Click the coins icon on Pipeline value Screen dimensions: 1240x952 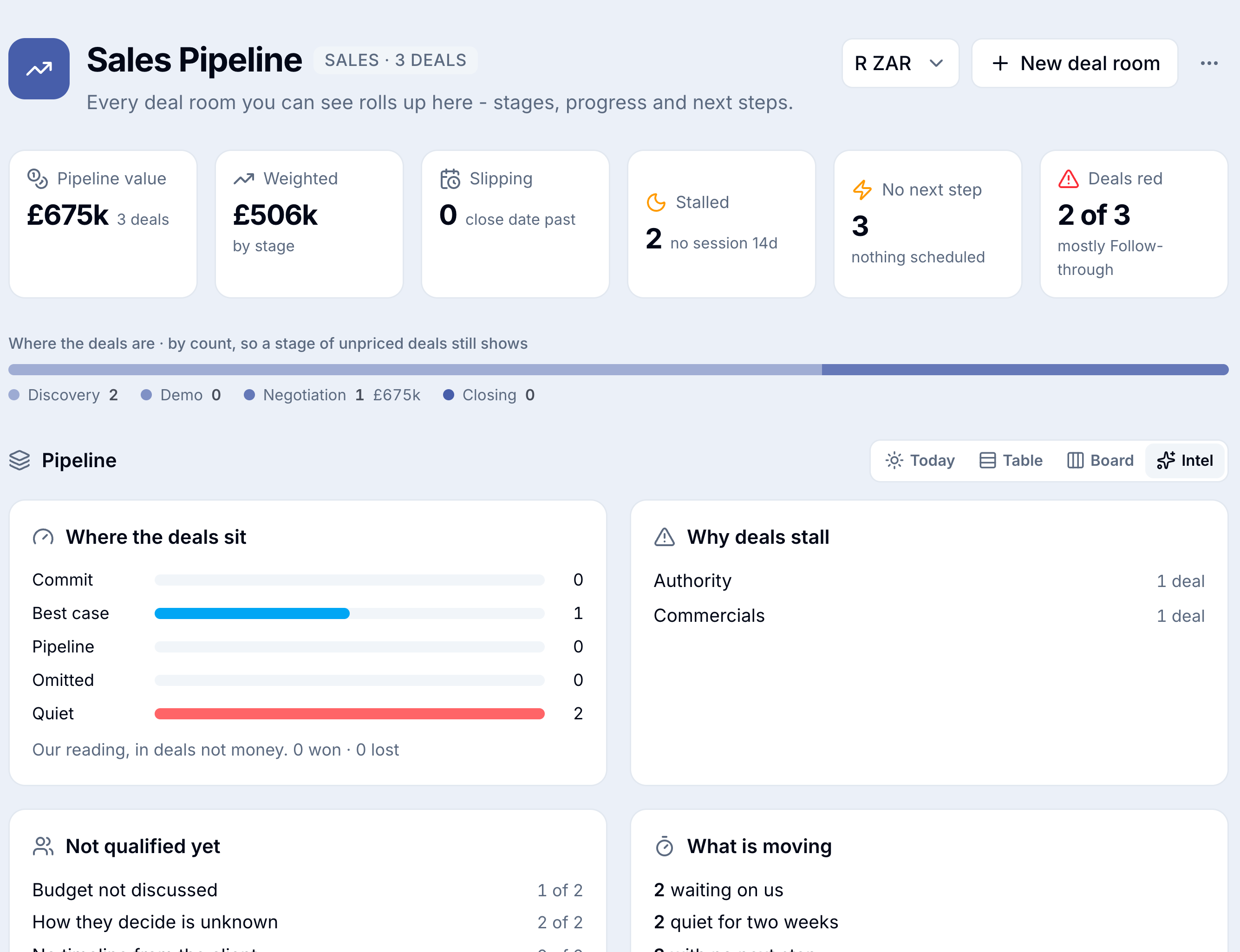pyautogui.click(x=38, y=178)
